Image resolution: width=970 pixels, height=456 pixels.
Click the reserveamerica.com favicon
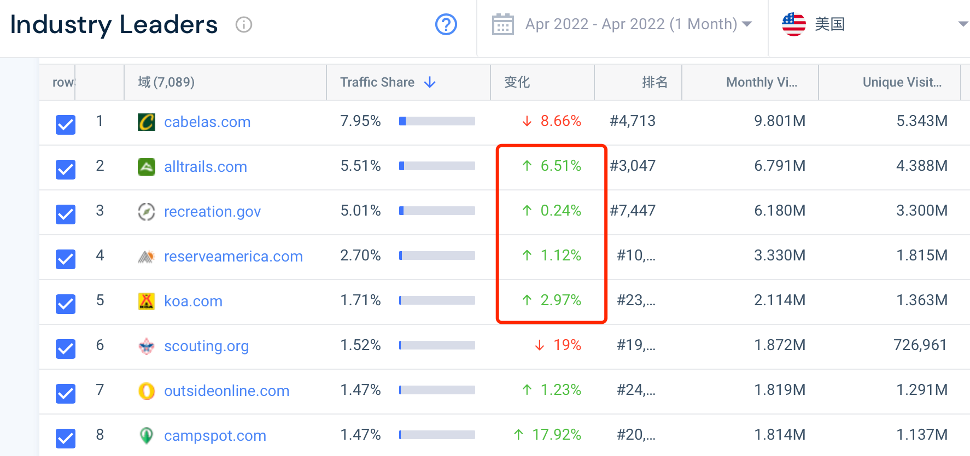tap(146, 256)
